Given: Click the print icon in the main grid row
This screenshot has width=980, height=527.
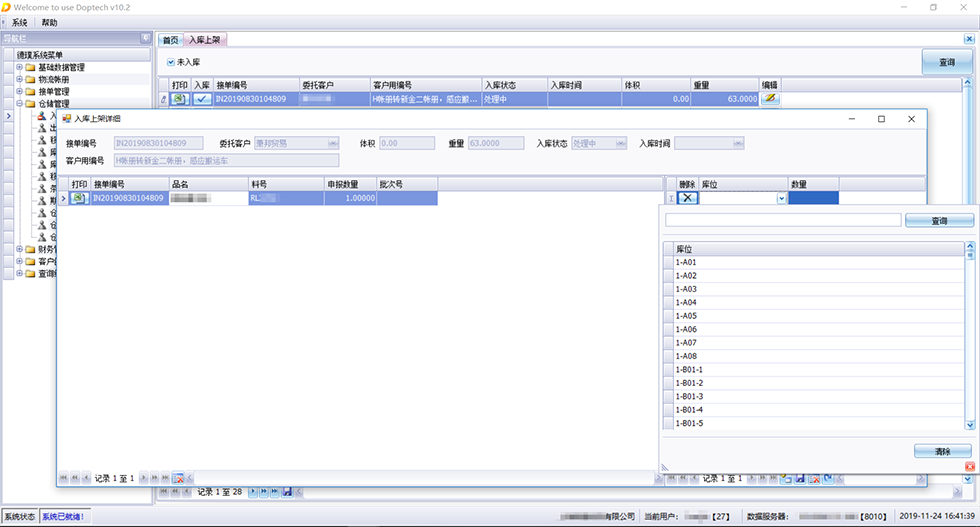Looking at the screenshot, I should 179,99.
